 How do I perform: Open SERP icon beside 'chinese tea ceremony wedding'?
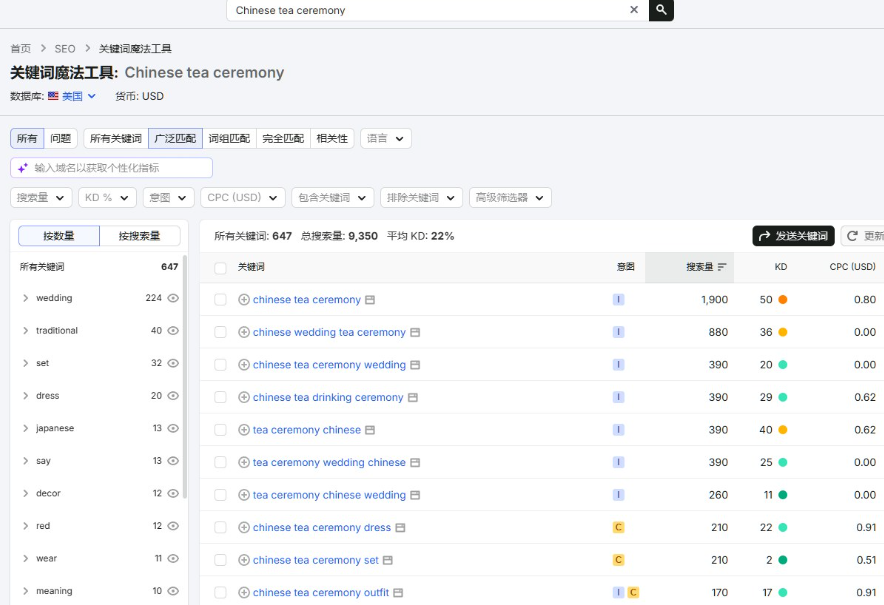click(x=415, y=365)
